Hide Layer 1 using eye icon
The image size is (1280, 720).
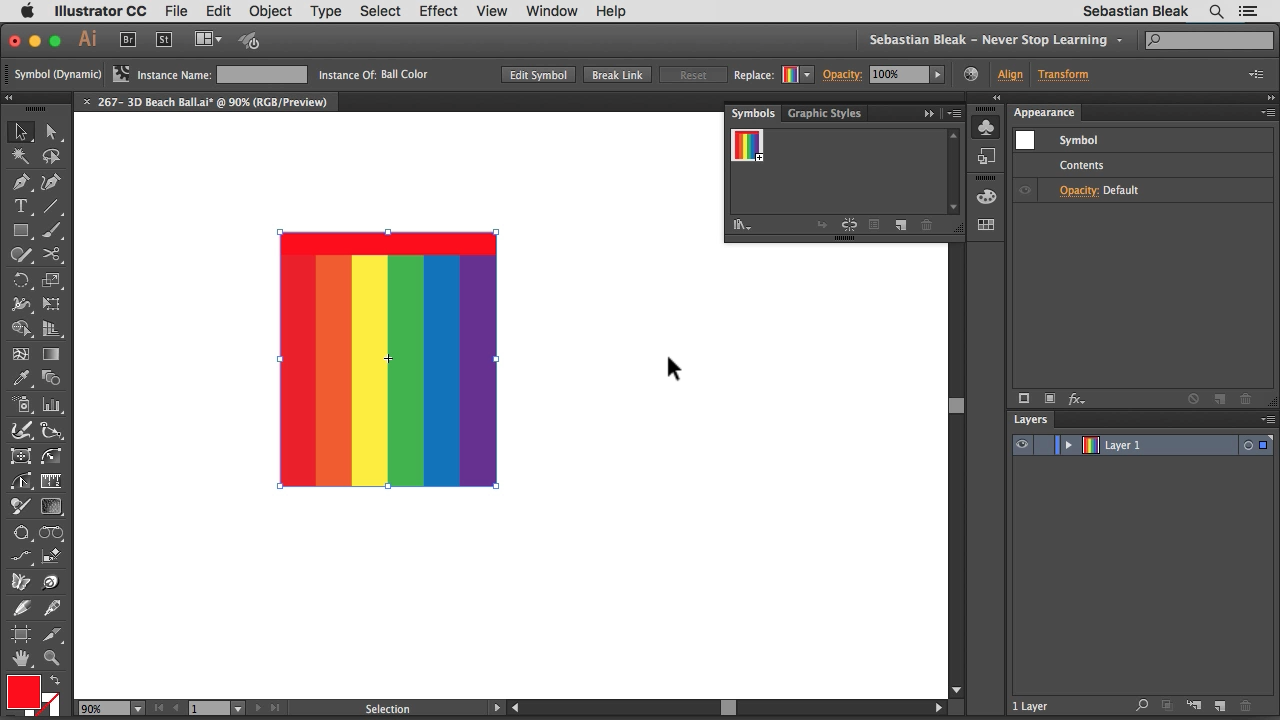tap(1022, 445)
